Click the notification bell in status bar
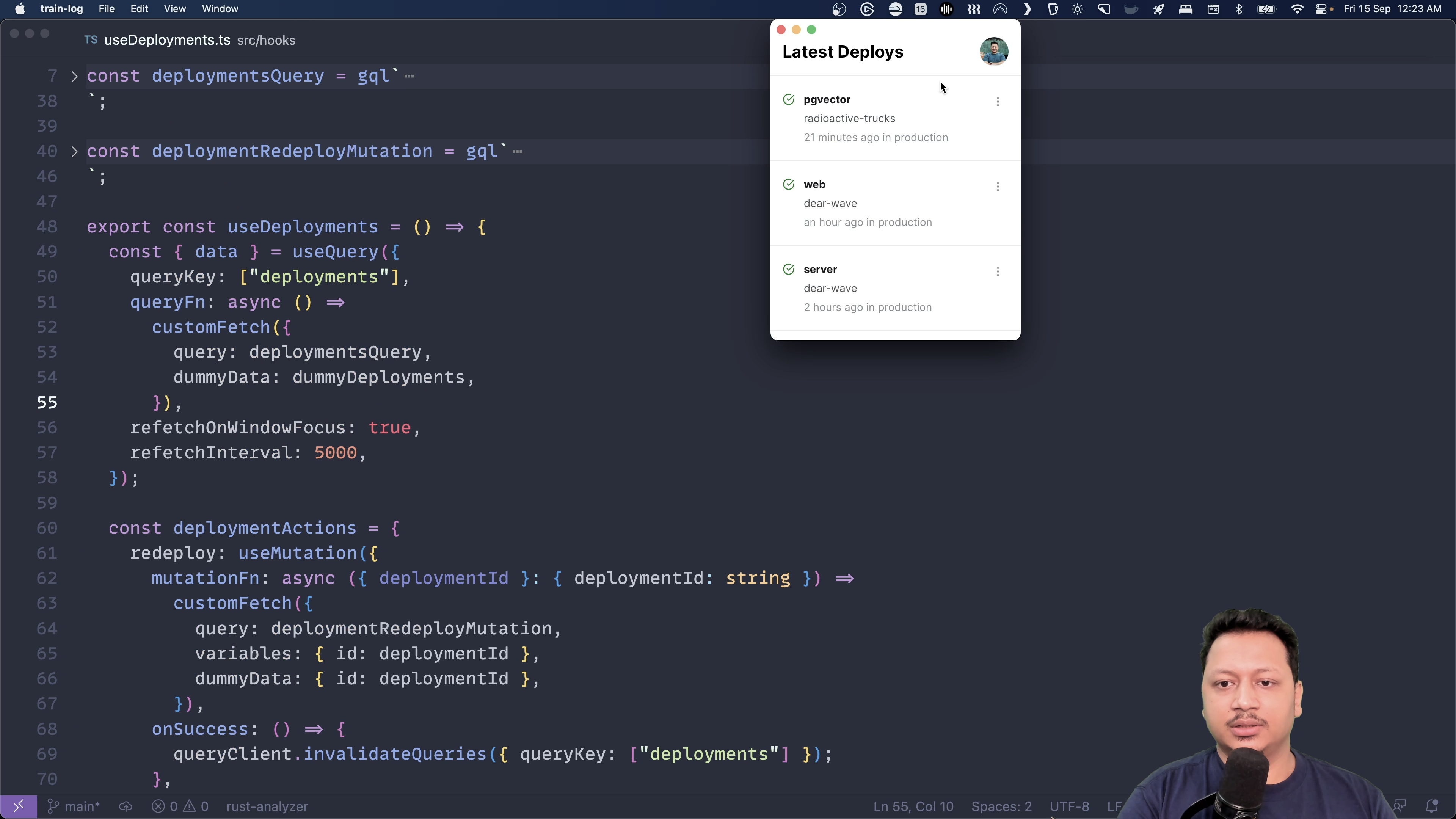Screen dimensions: 1456x819 [1432, 806]
